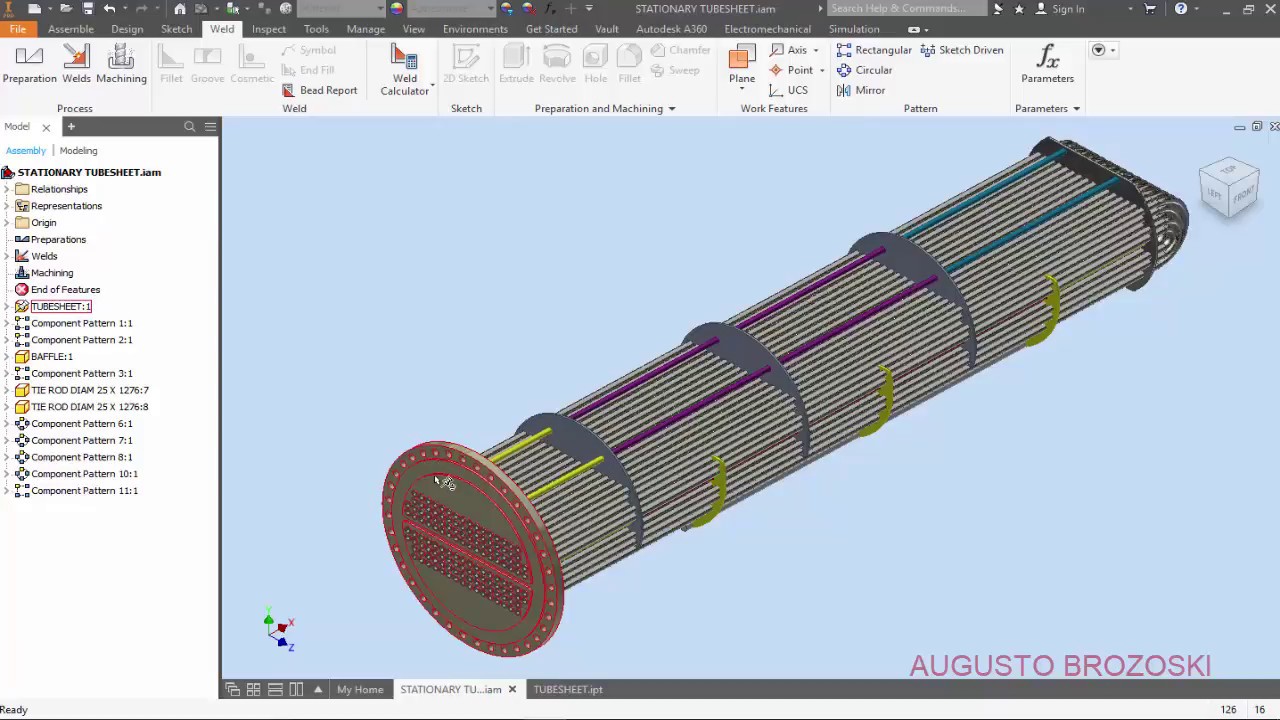
Task: Search the model browser with magnifier icon
Action: point(189,126)
